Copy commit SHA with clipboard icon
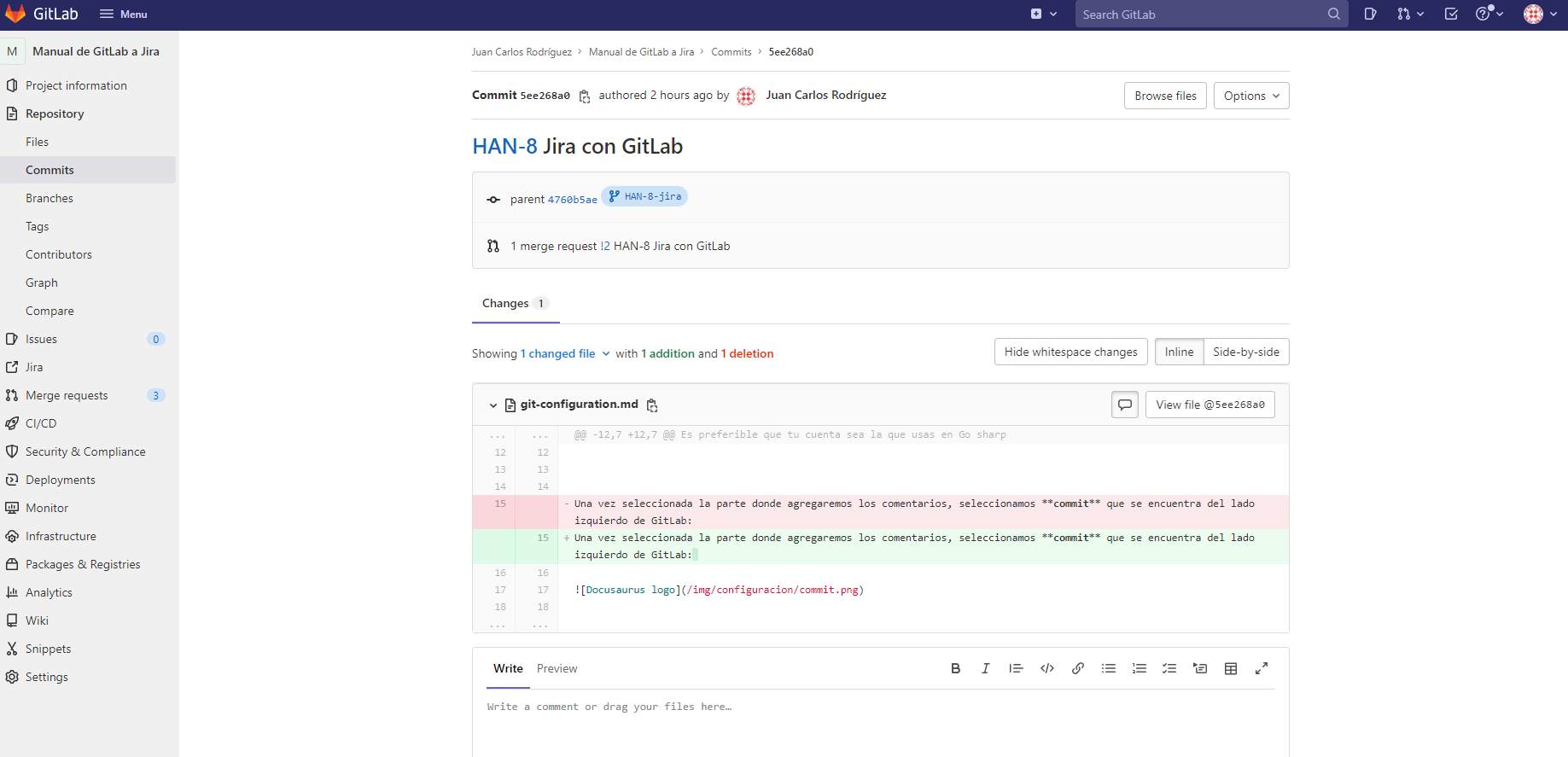Viewport: 1568px width, 757px height. (585, 96)
